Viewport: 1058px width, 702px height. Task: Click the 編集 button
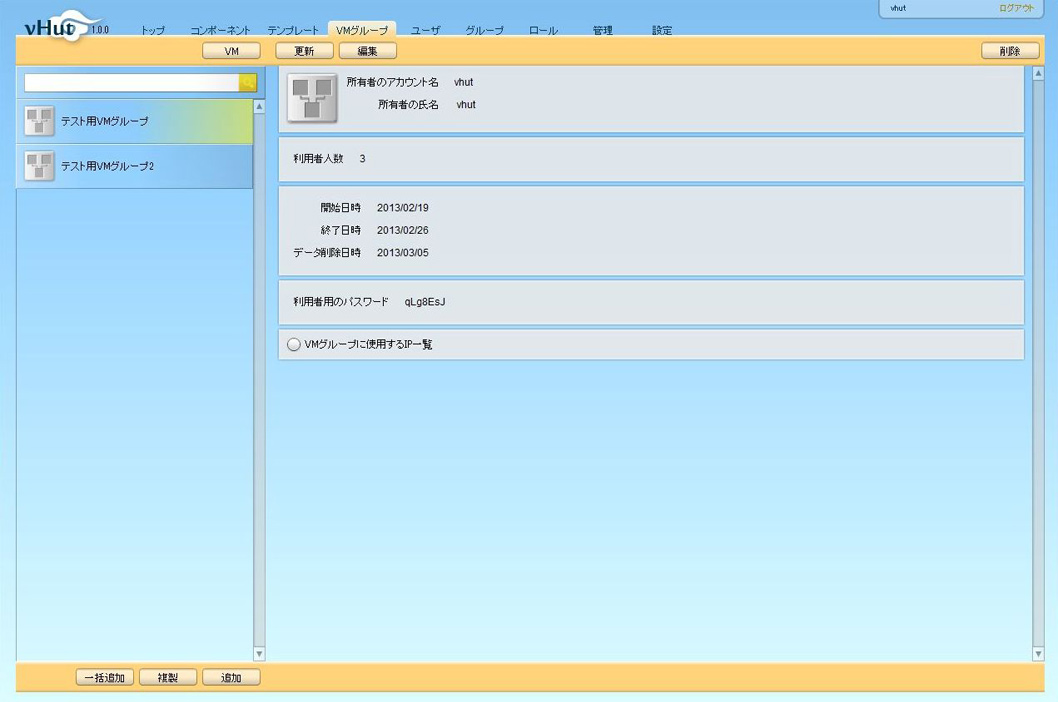[x=368, y=51]
